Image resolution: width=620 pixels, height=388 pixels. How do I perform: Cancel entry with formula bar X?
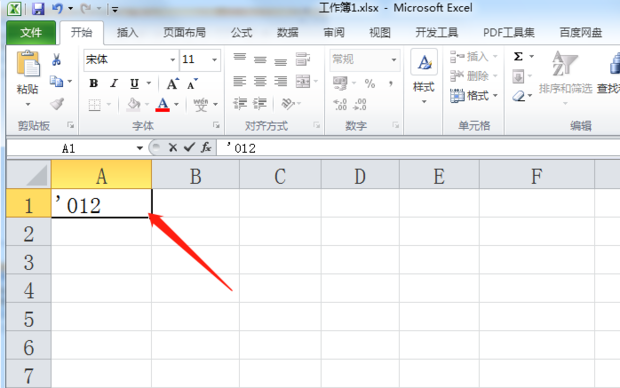point(172,148)
